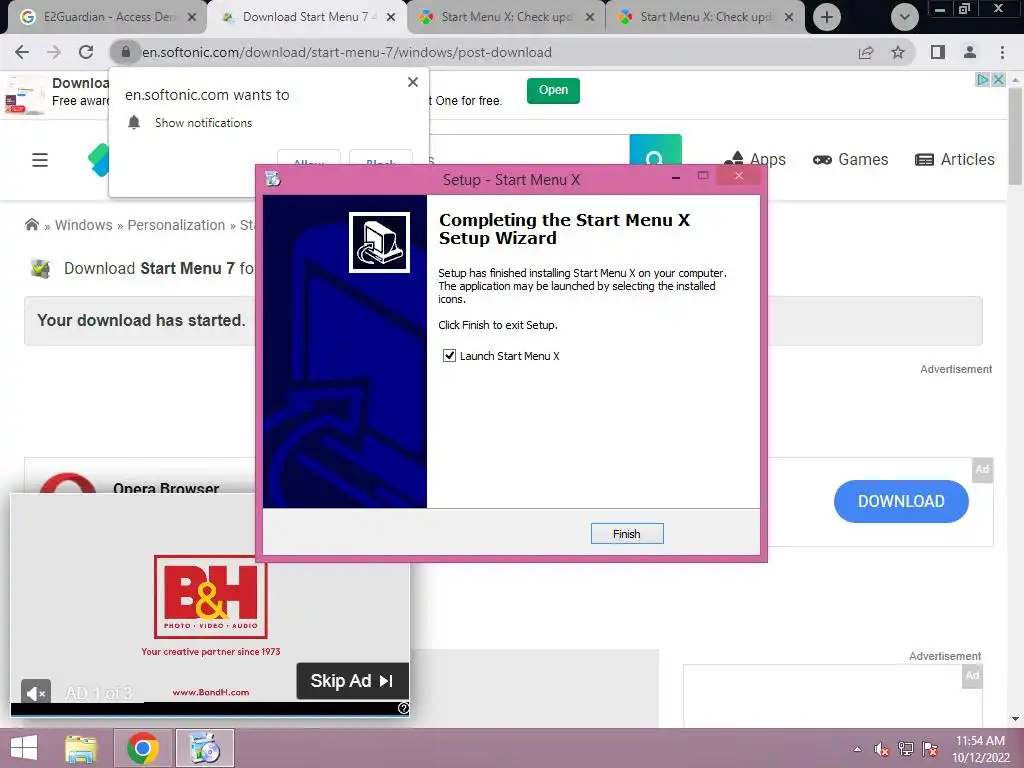Open Apps section on Softonic

pos(755,159)
